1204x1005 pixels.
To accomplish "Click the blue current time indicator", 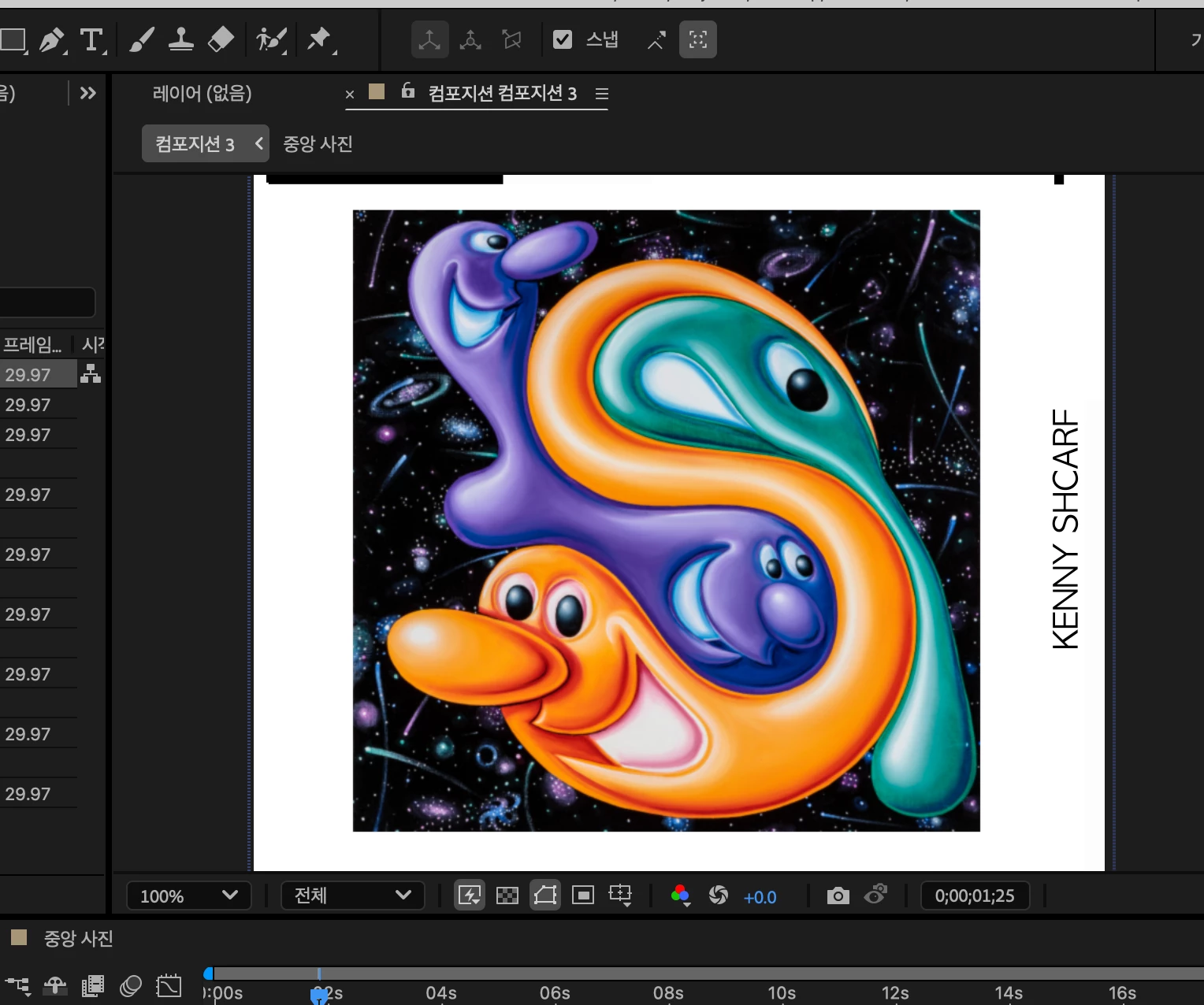I will coord(319,996).
